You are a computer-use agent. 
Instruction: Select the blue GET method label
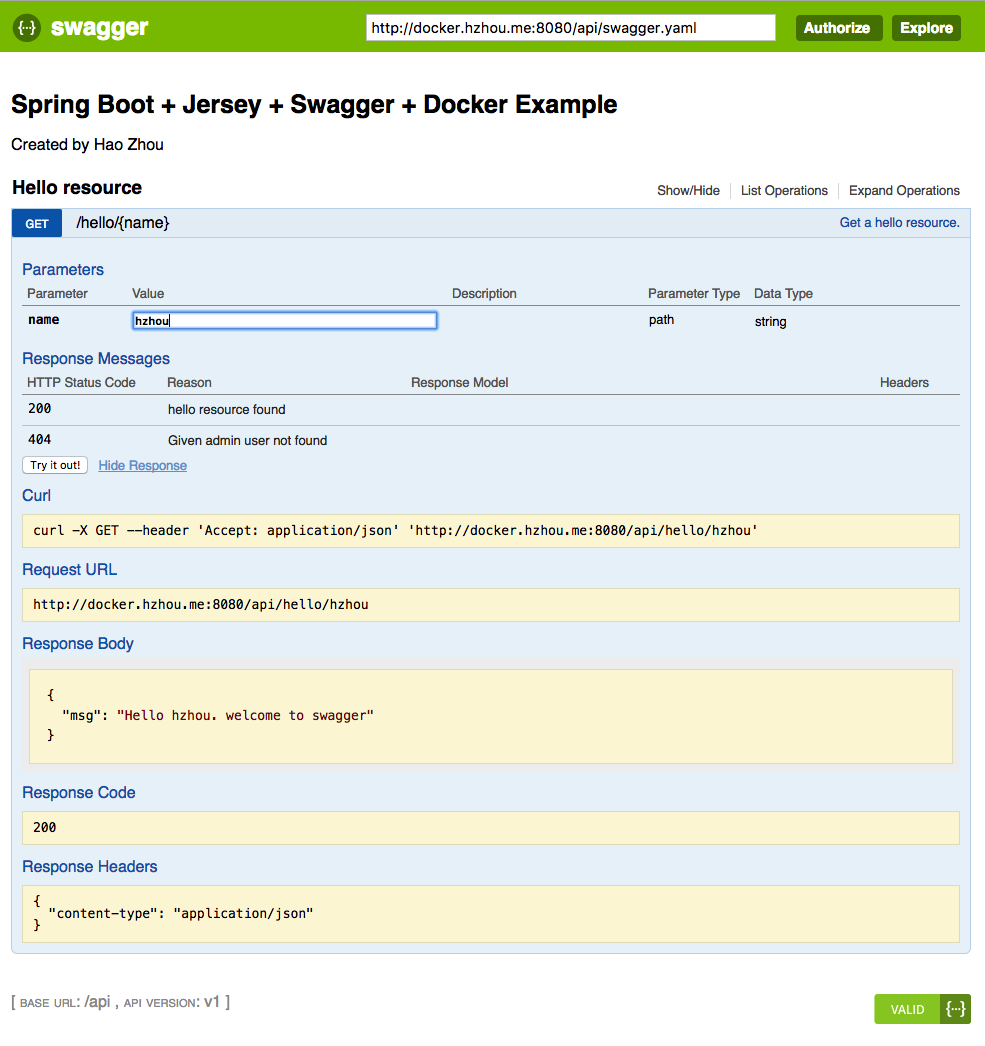click(x=36, y=222)
